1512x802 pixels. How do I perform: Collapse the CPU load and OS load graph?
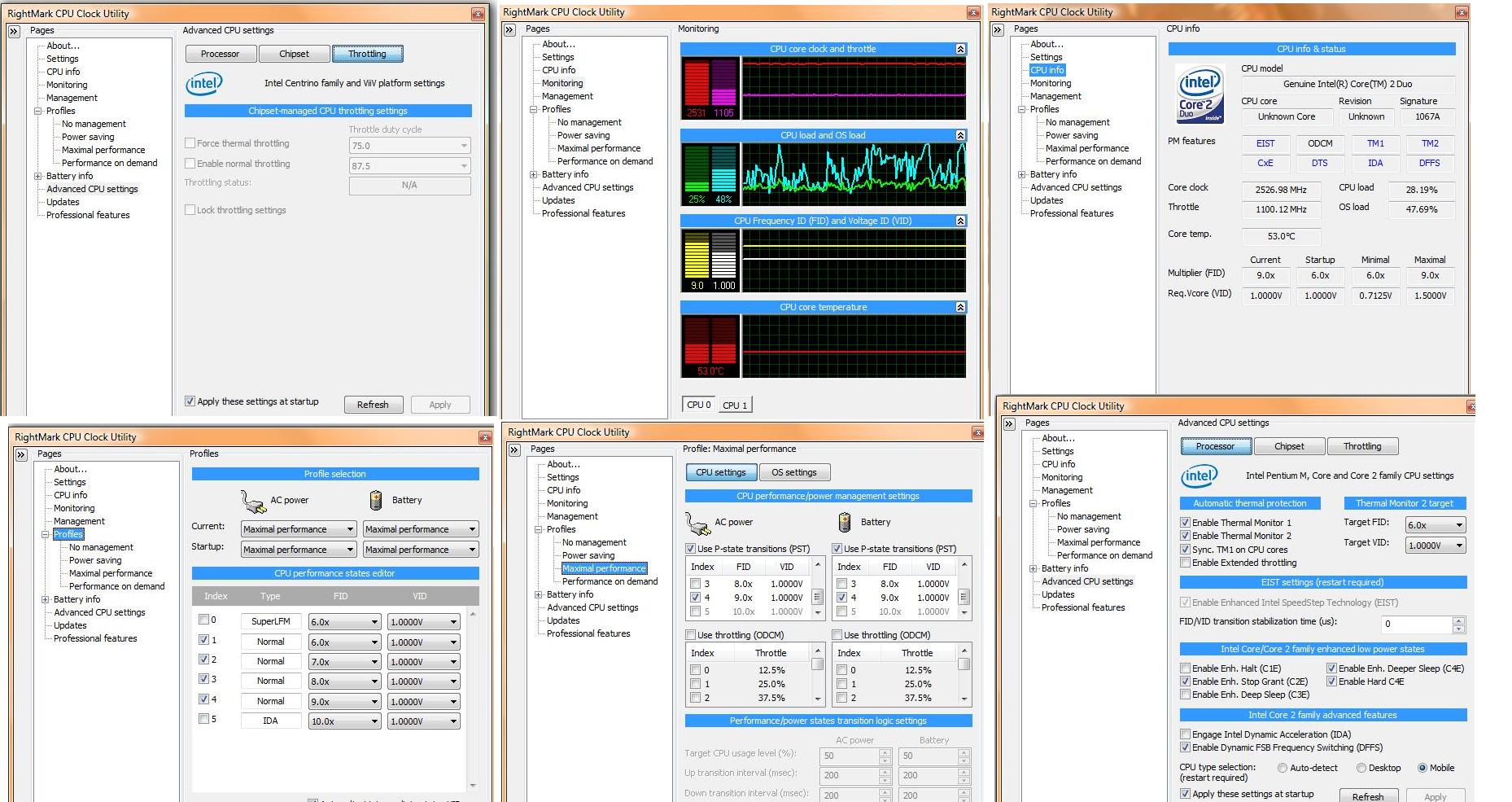pos(960,135)
